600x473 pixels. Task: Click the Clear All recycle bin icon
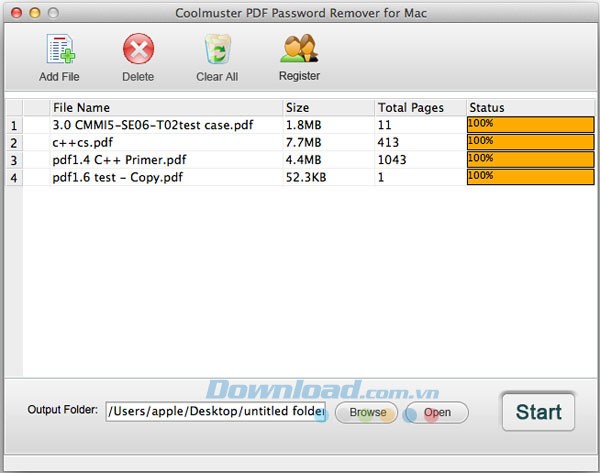[217, 49]
